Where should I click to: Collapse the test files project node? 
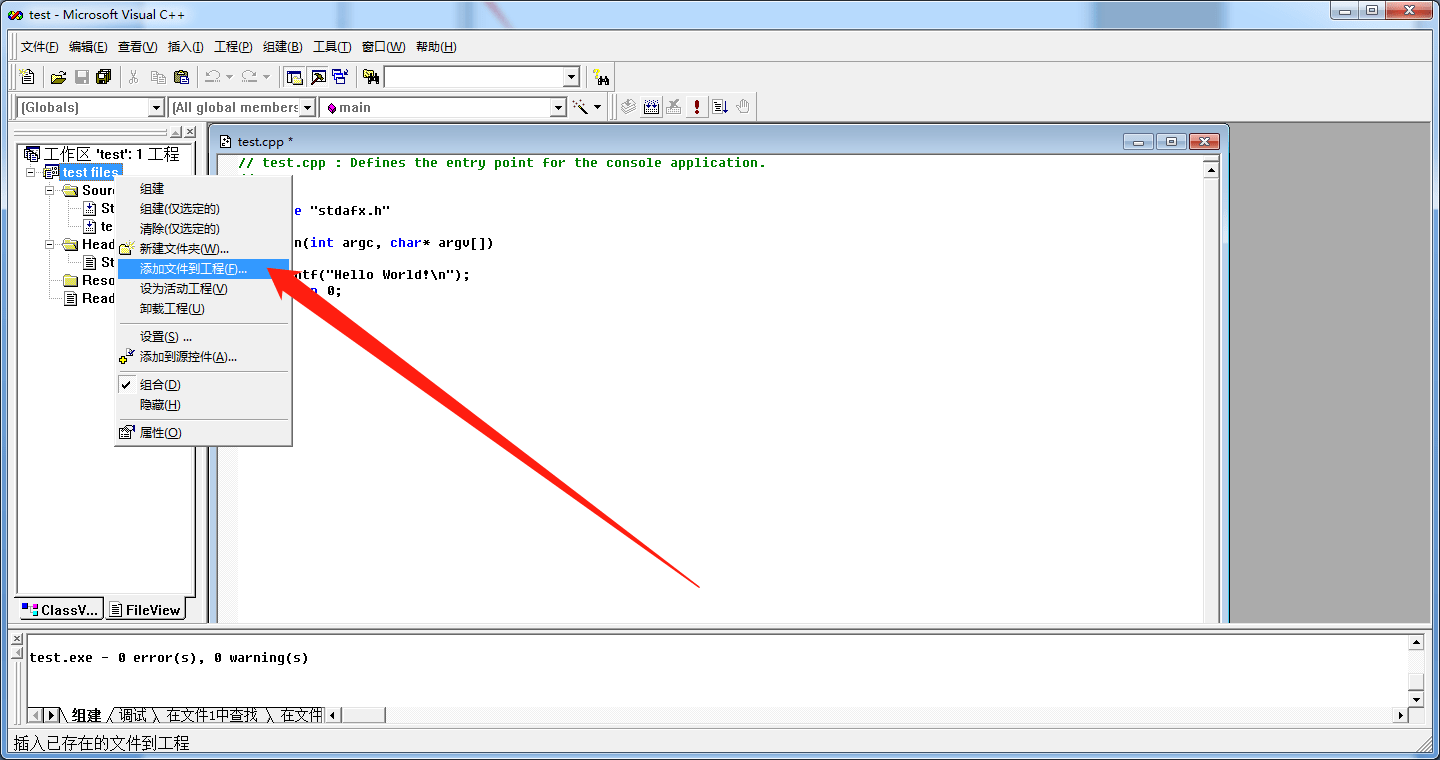(x=32, y=173)
